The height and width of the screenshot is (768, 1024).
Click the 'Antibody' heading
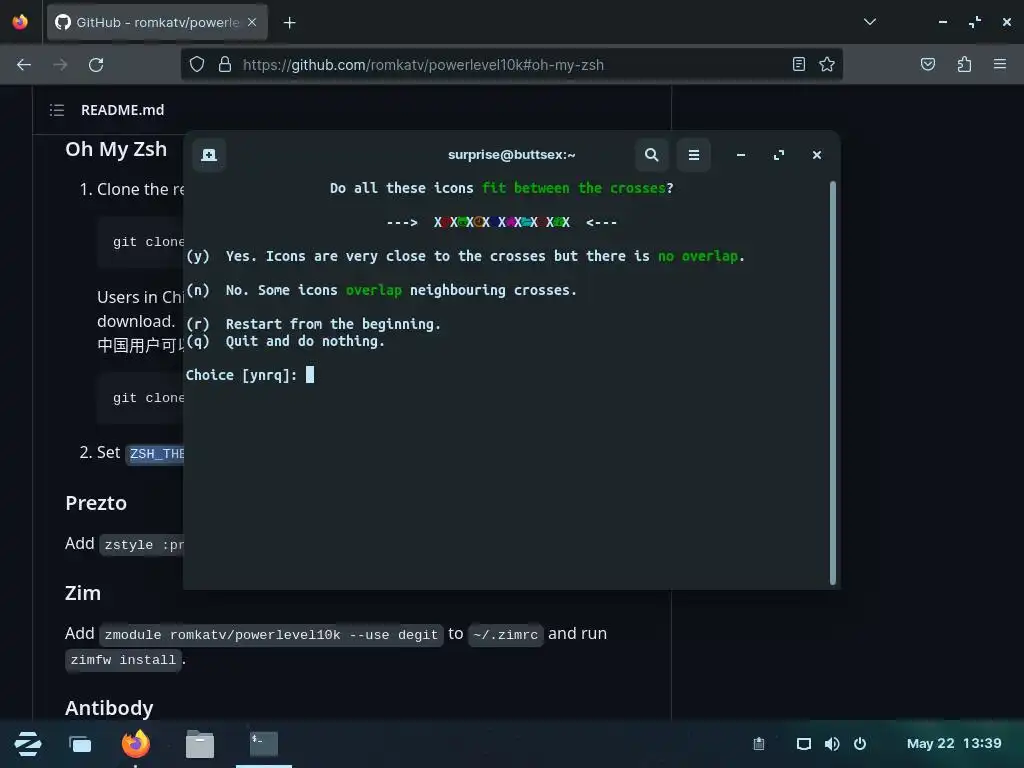(x=109, y=708)
